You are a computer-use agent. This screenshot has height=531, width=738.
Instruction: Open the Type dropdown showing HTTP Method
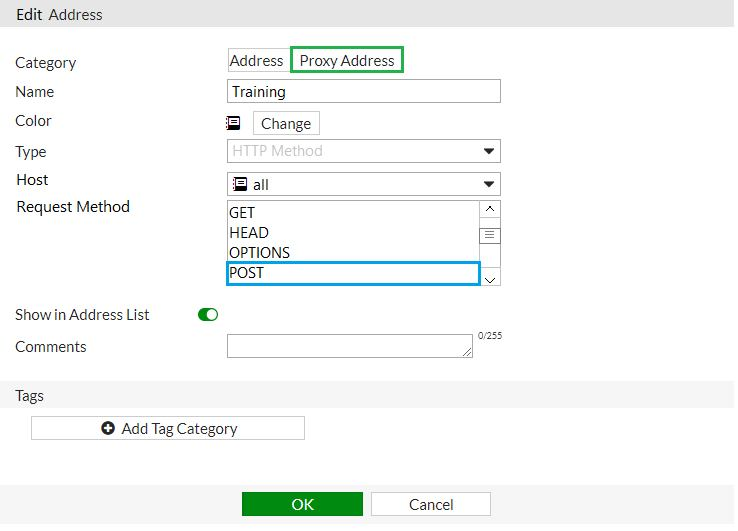click(x=364, y=152)
